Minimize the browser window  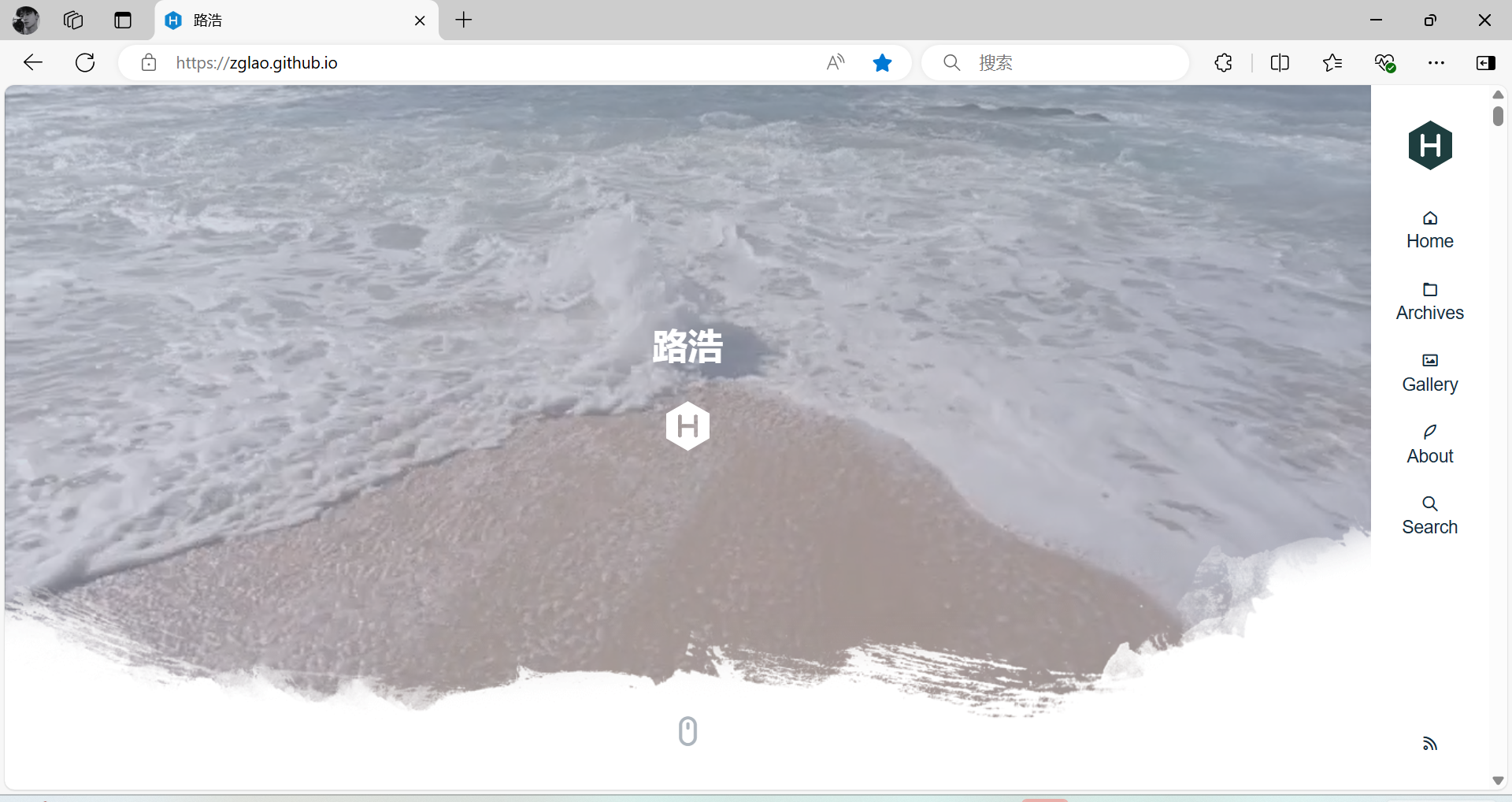1377,20
